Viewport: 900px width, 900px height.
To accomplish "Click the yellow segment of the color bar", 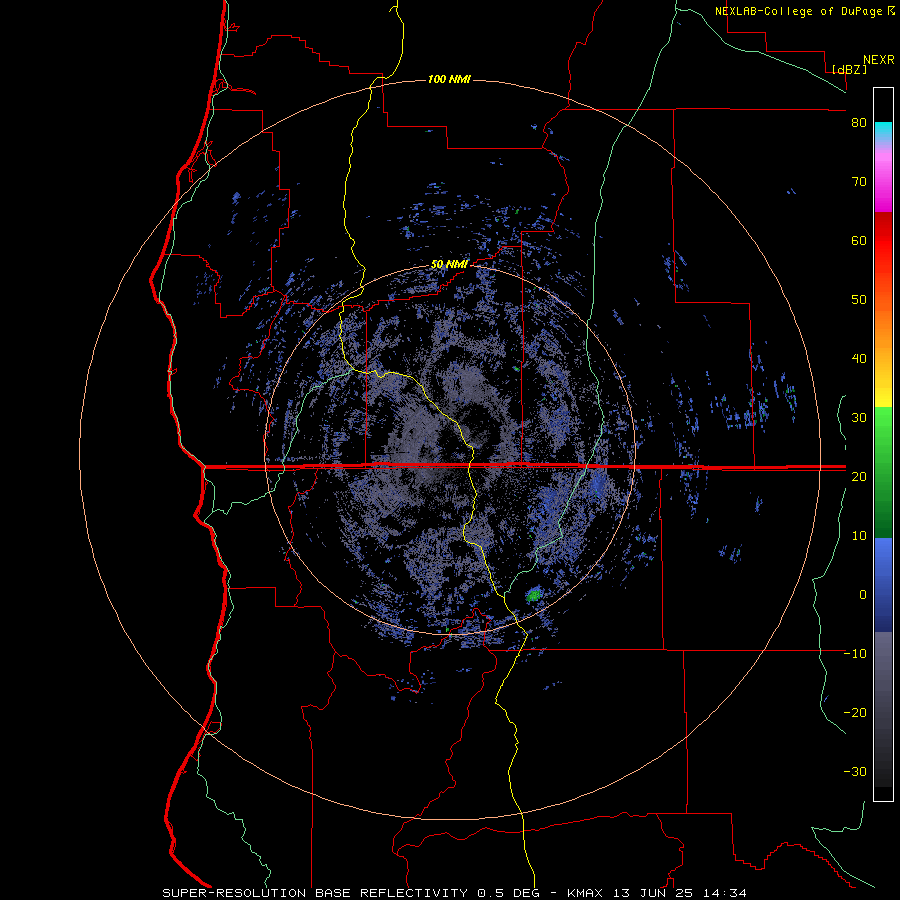I will tap(883, 393).
